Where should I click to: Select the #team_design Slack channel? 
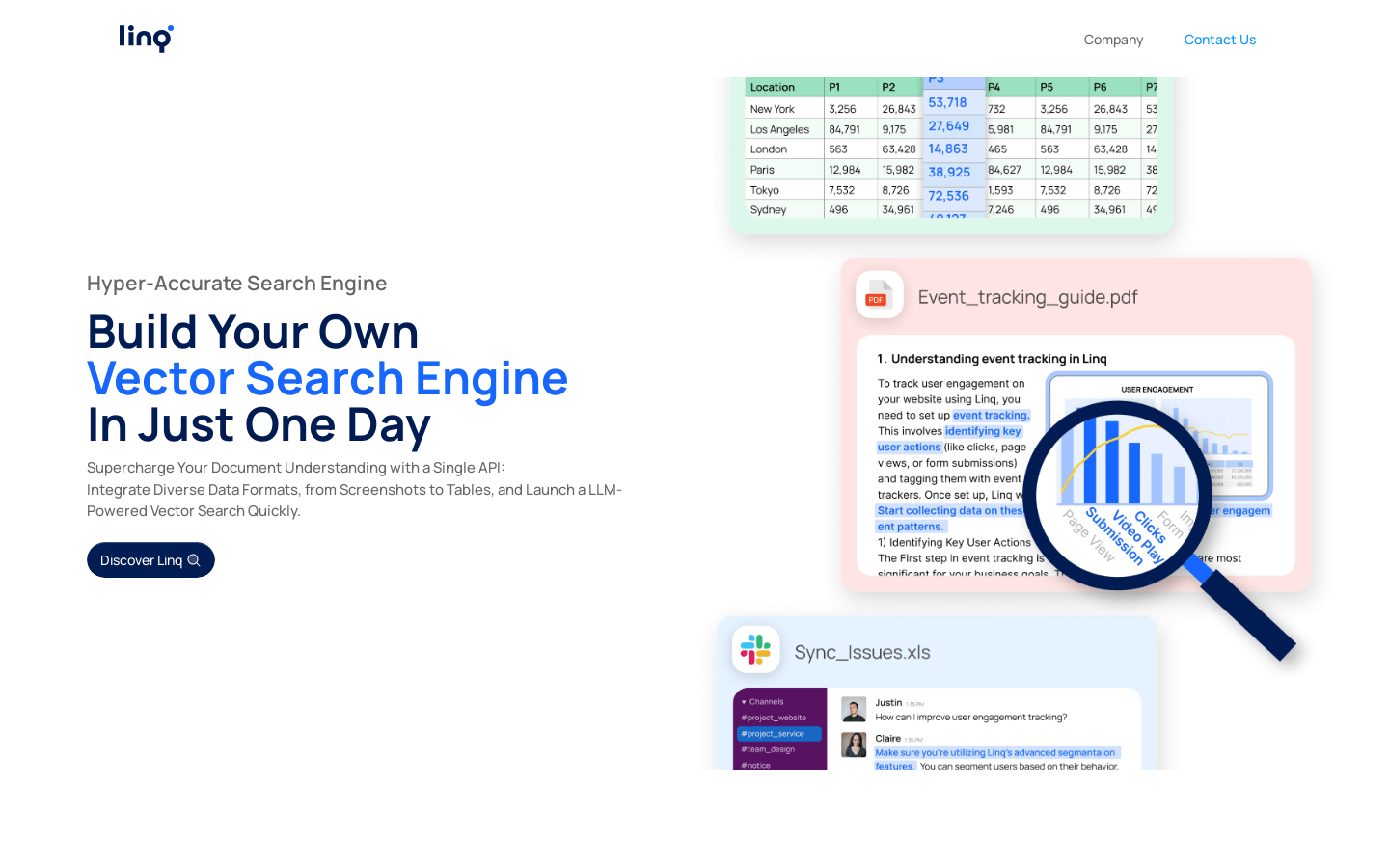click(768, 749)
